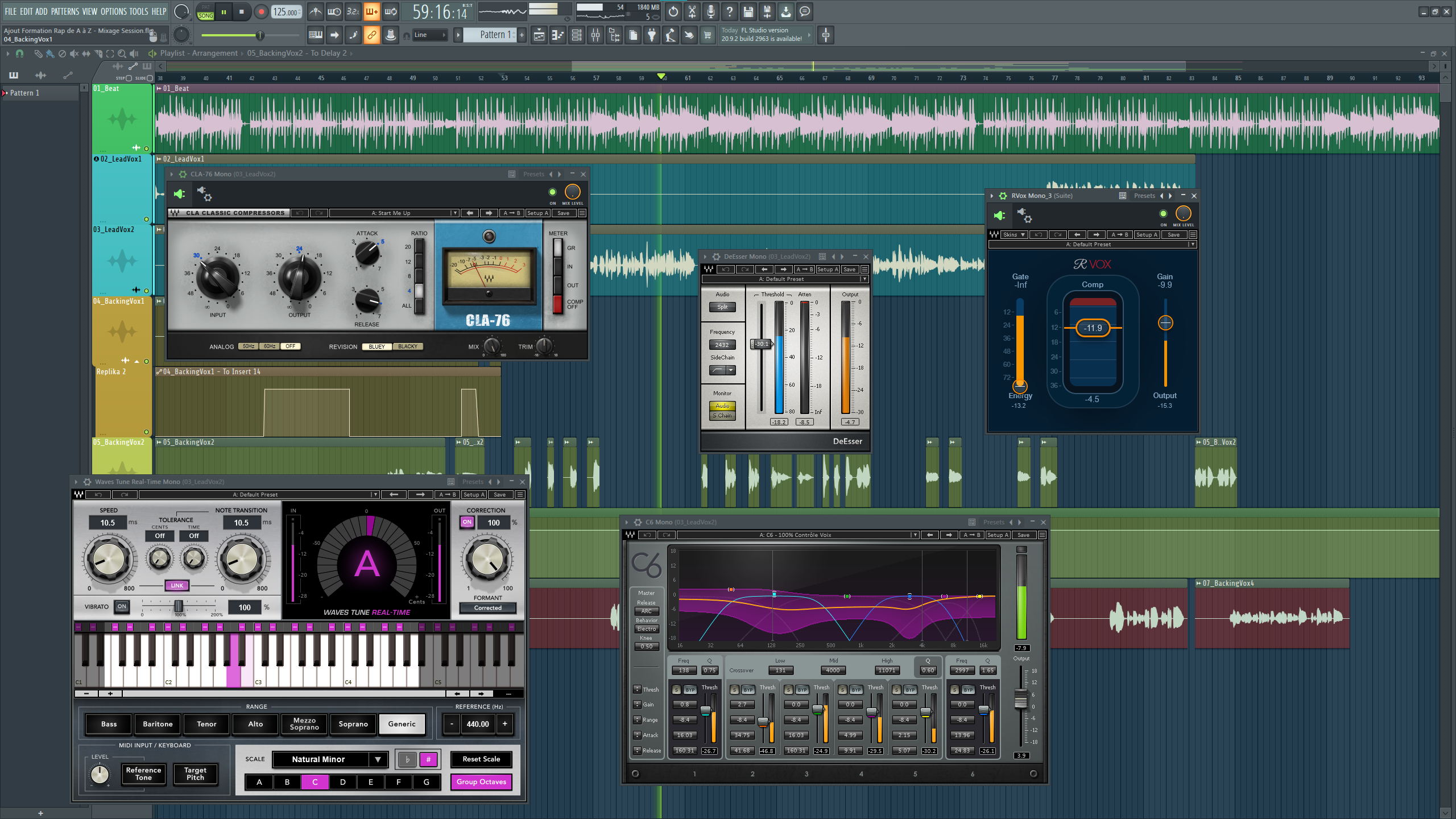
Task: Select the Tenor range button
Action: click(x=206, y=724)
